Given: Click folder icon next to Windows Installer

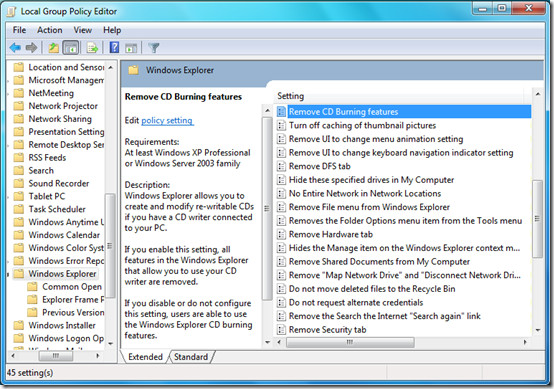Looking at the screenshot, I should point(18,325).
